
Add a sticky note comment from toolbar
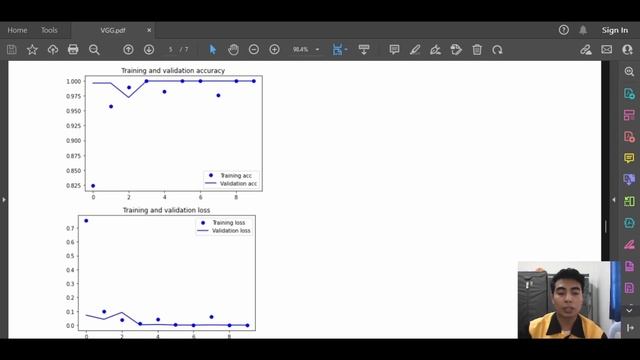pyautogui.click(x=394, y=50)
